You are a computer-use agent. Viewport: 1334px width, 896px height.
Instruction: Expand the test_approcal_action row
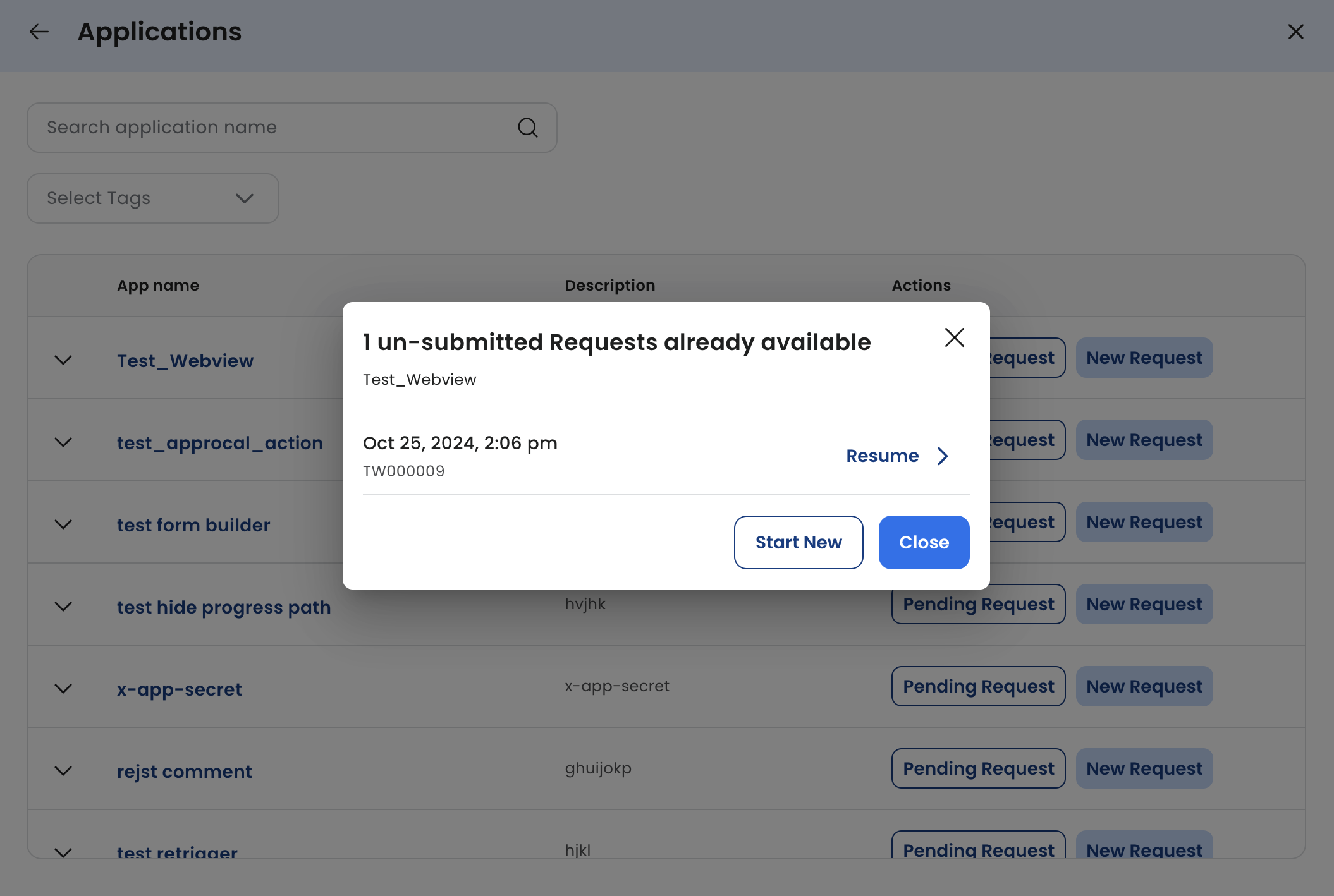pyautogui.click(x=63, y=442)
